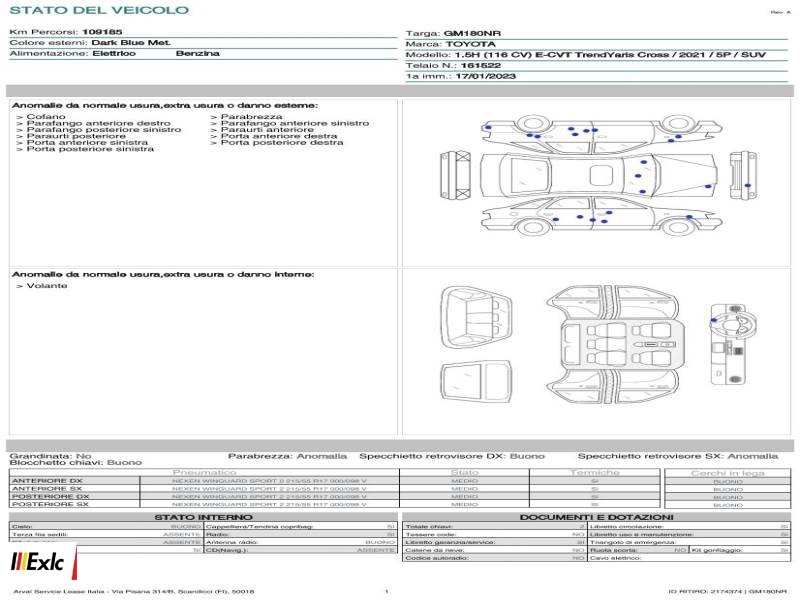
Task: Click the 'Pneumatico' column header
Action: [x=205, y=473]
